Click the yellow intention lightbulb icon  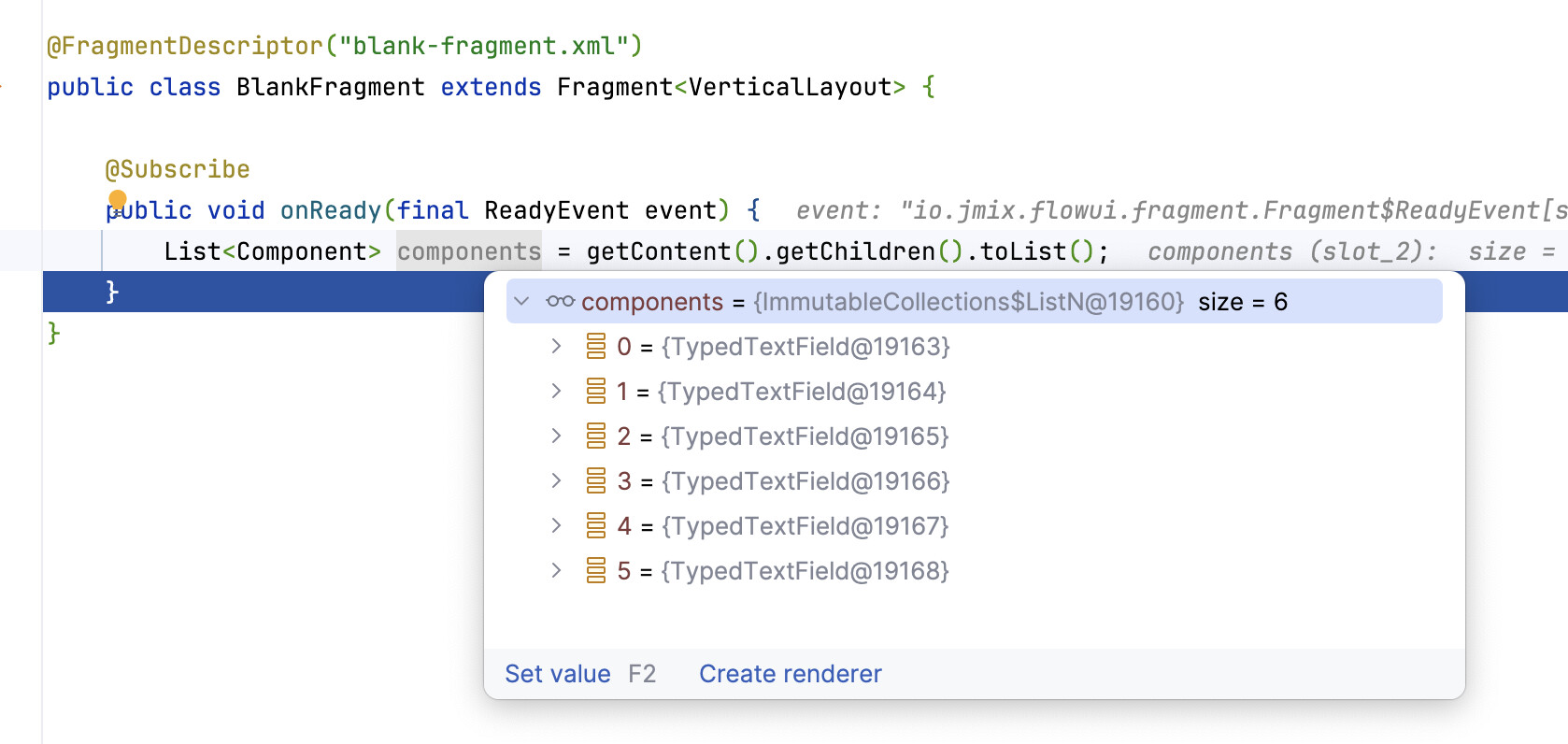pos(118,199)
